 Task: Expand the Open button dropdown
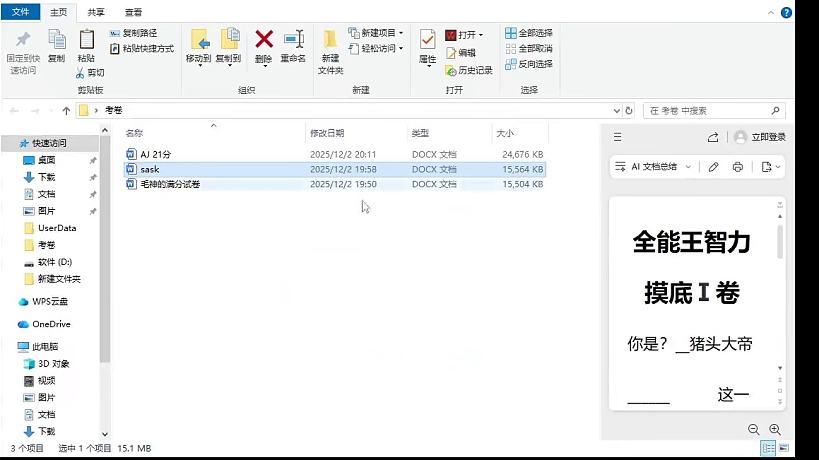[x=481, y=35]
